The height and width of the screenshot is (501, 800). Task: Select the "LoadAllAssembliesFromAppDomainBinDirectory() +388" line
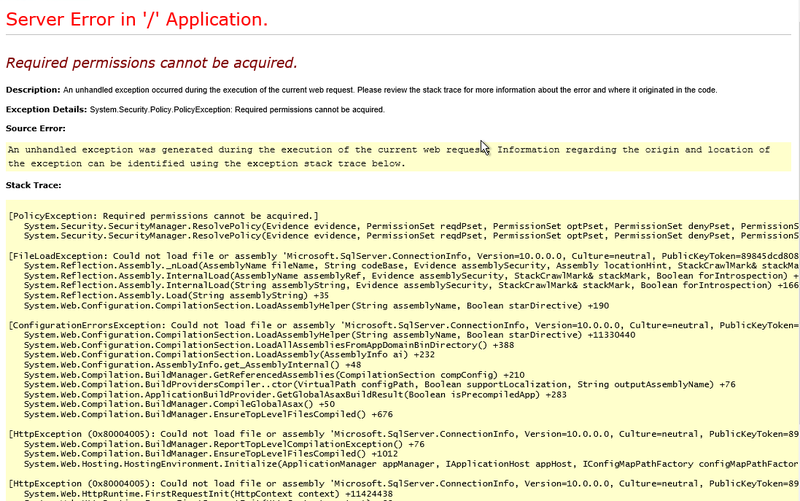click(269, 345)
